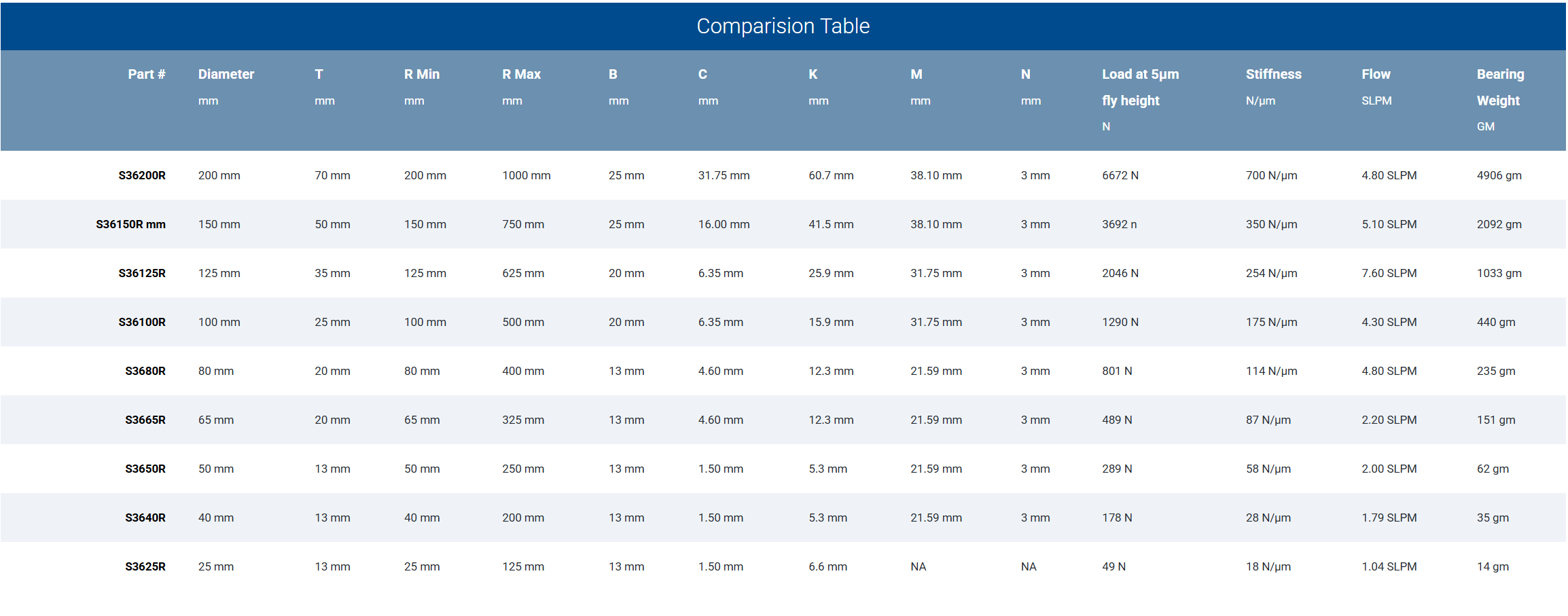The width and height of the screenshot is (1568, 616).
Task: Click the Stiffness column header
Action: [x=1273, y=74]
